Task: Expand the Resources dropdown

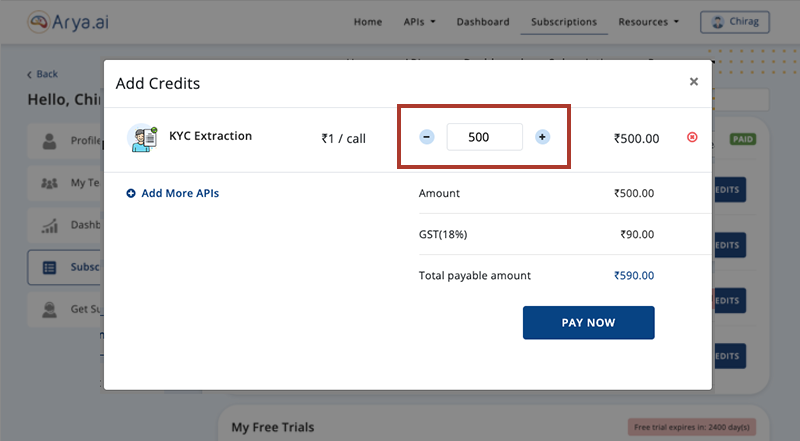Action: [x=648, y=22]
